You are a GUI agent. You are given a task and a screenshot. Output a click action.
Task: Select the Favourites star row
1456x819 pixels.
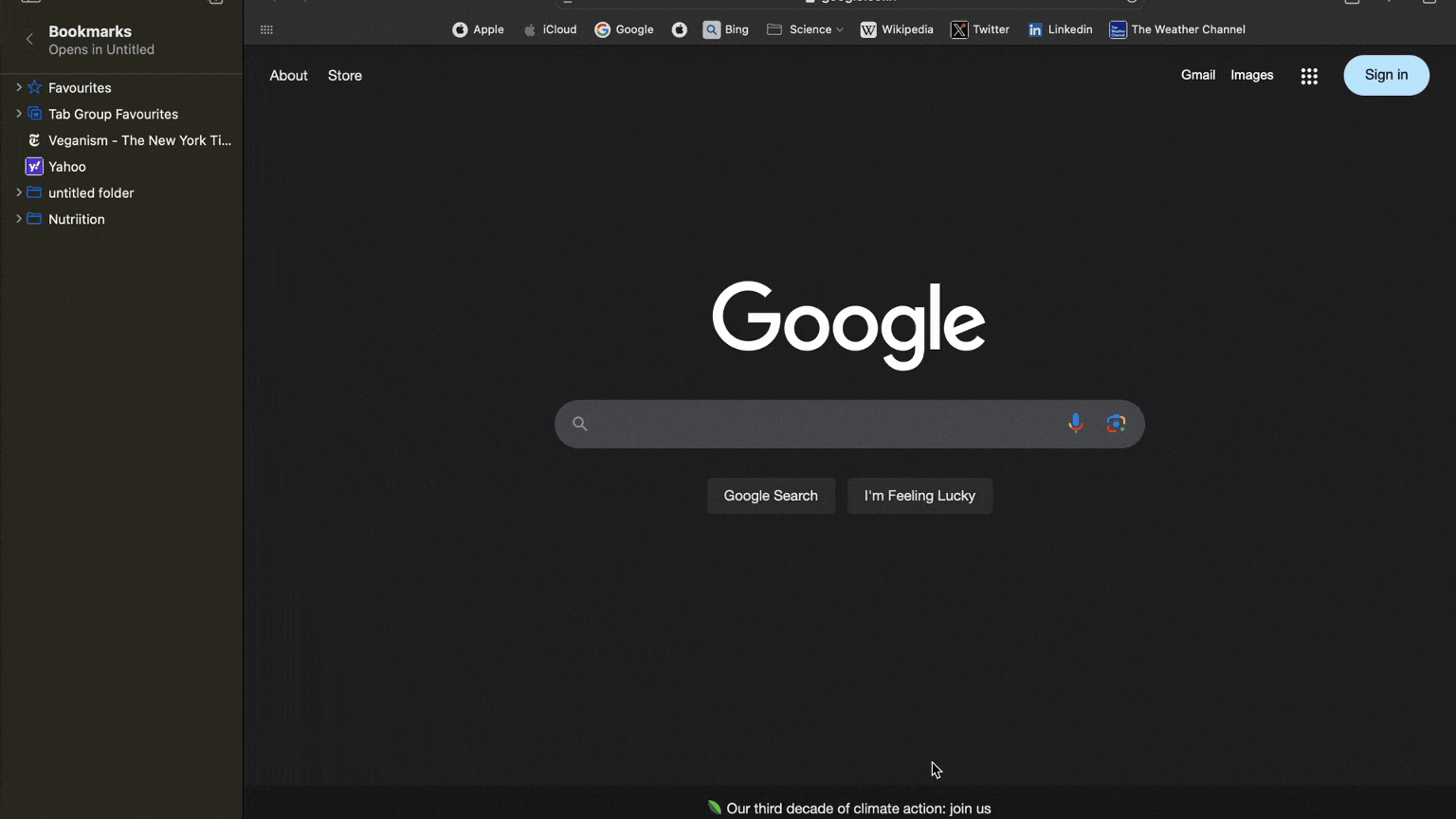(121, 87)
